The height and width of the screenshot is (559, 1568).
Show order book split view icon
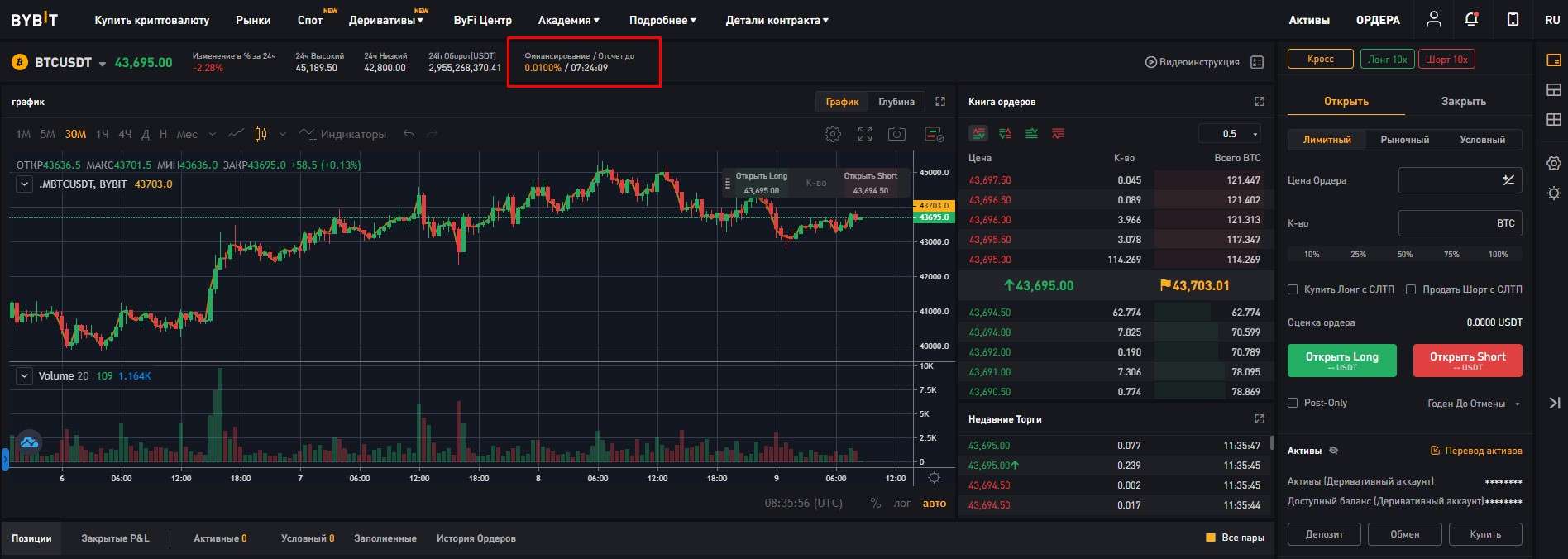1006,133
